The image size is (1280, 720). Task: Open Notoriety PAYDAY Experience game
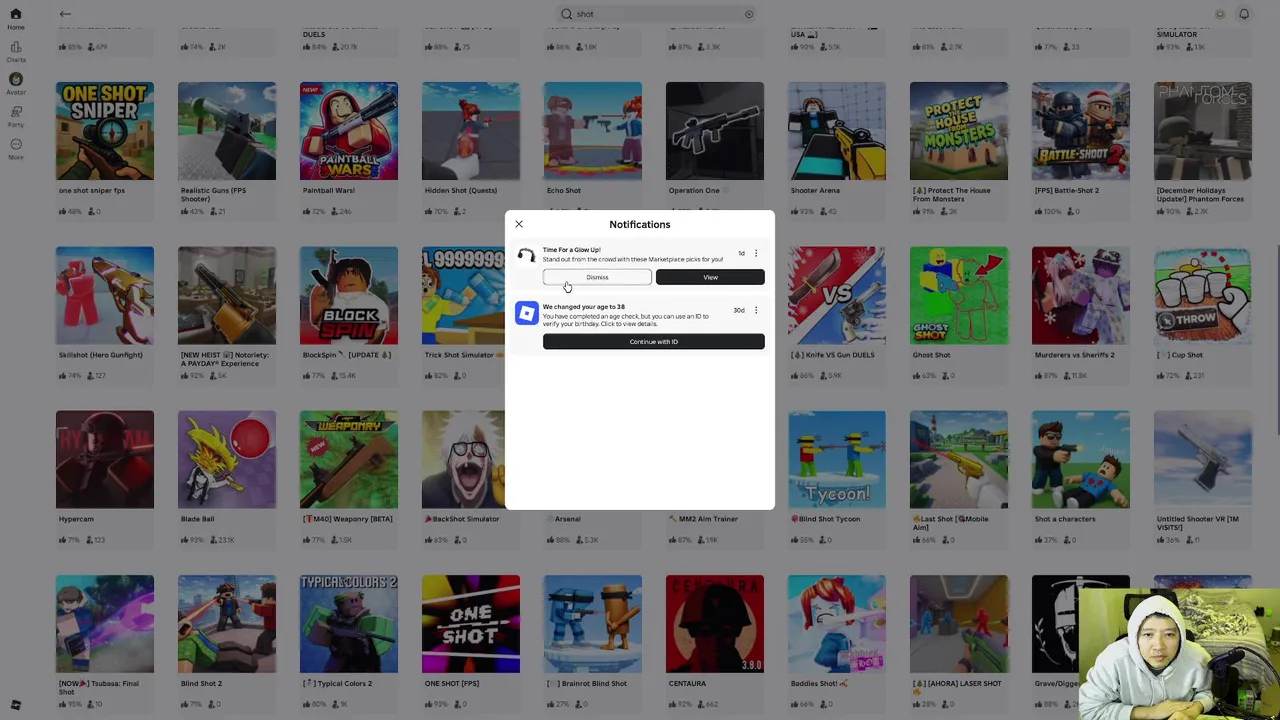click(227, 295)
